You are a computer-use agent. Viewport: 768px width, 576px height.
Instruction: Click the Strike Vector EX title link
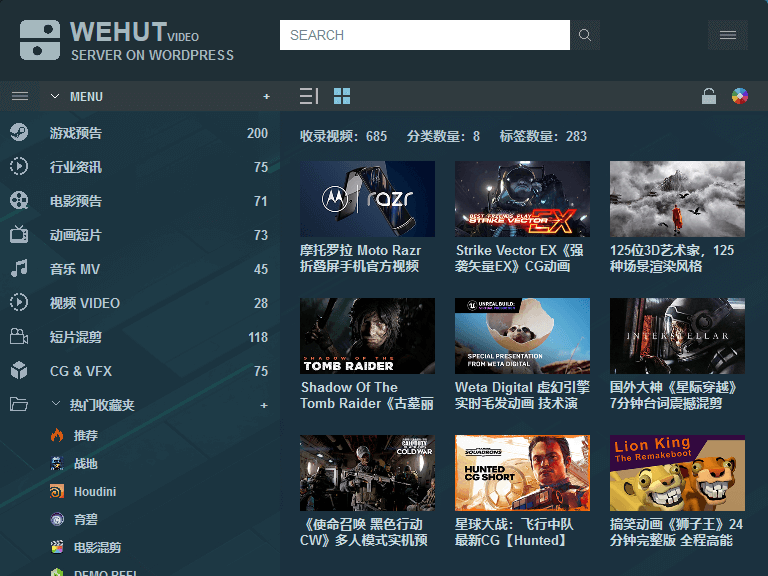point(519,258)
